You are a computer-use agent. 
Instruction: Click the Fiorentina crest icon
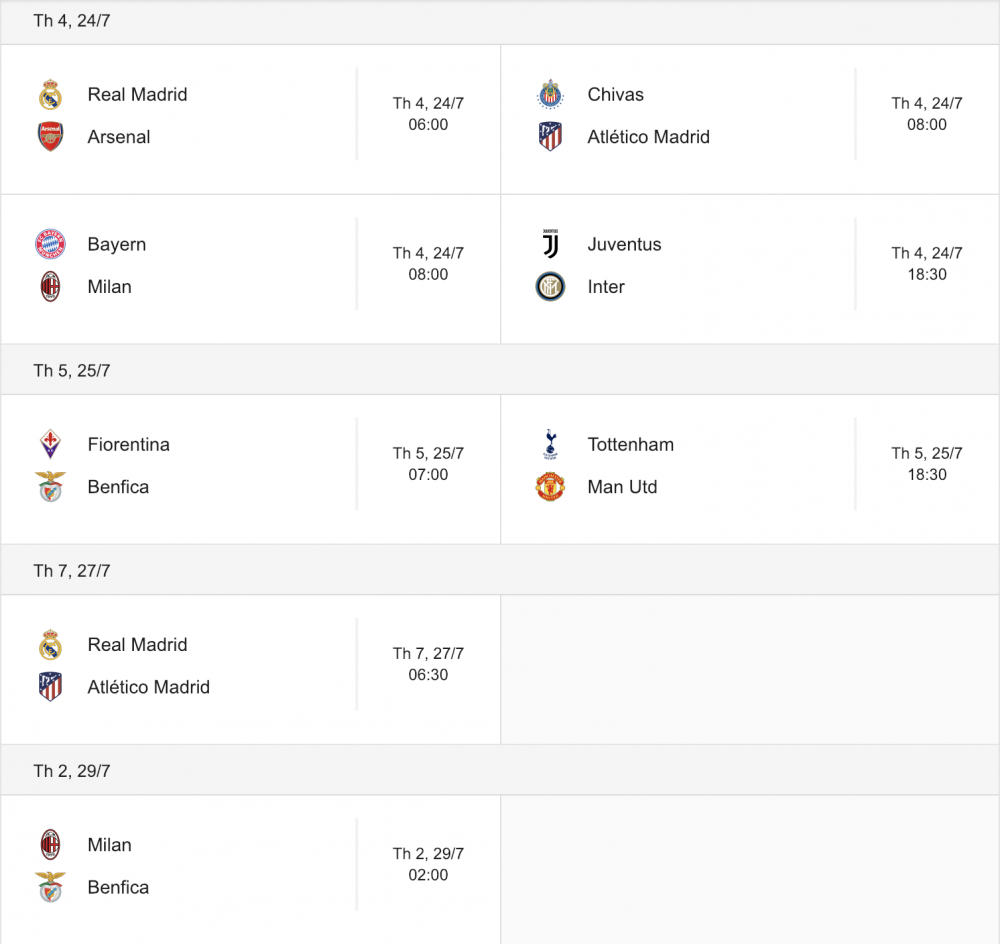pyautogui.click(x=50, y=445)
